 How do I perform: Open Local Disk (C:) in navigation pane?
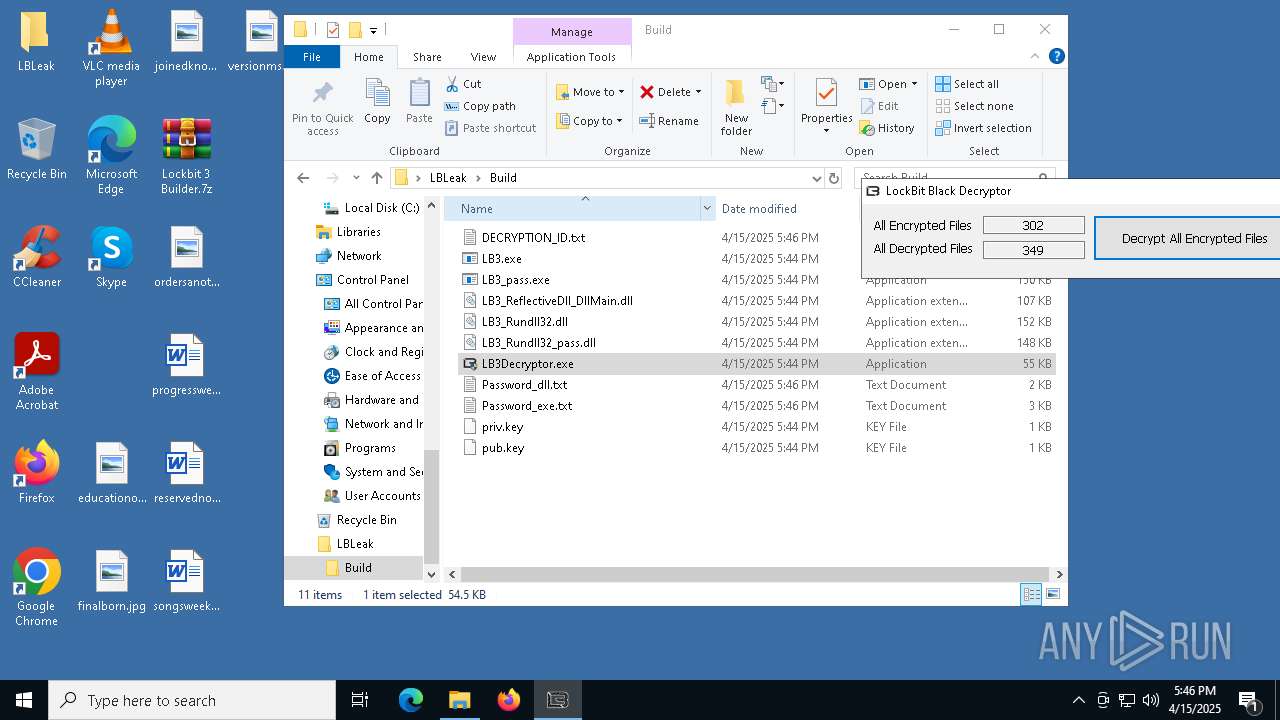coord(381,208)
